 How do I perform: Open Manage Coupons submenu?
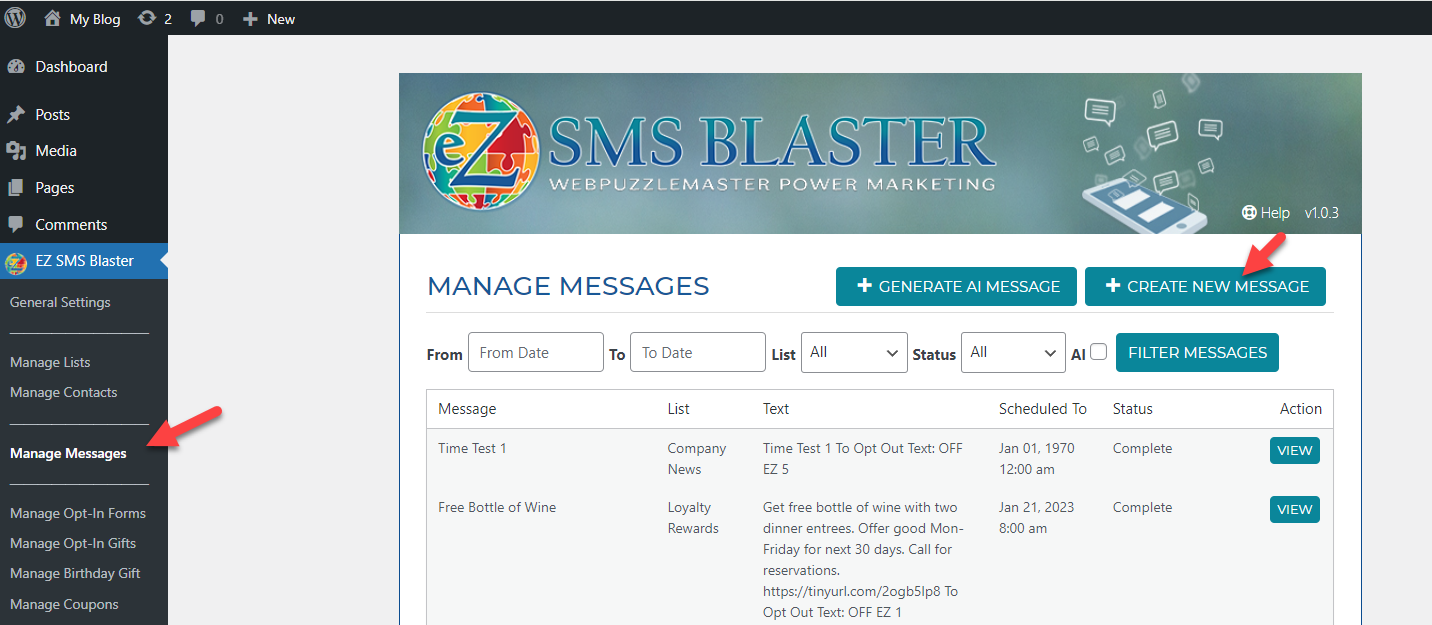click(x=64, y=604)
